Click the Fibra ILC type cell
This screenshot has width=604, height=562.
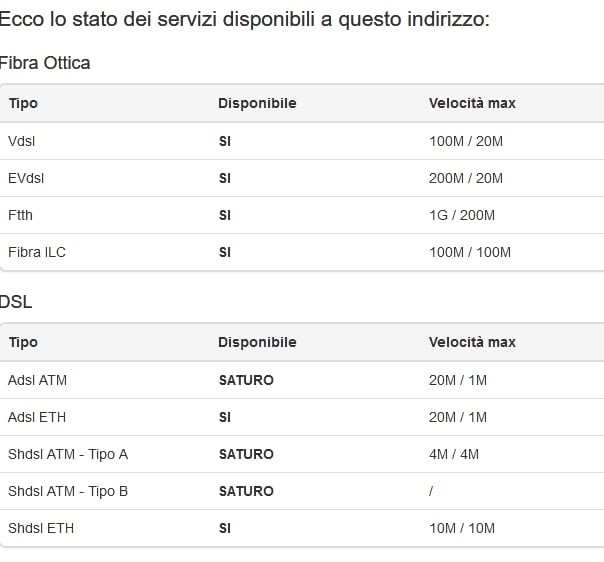point(37,252)
